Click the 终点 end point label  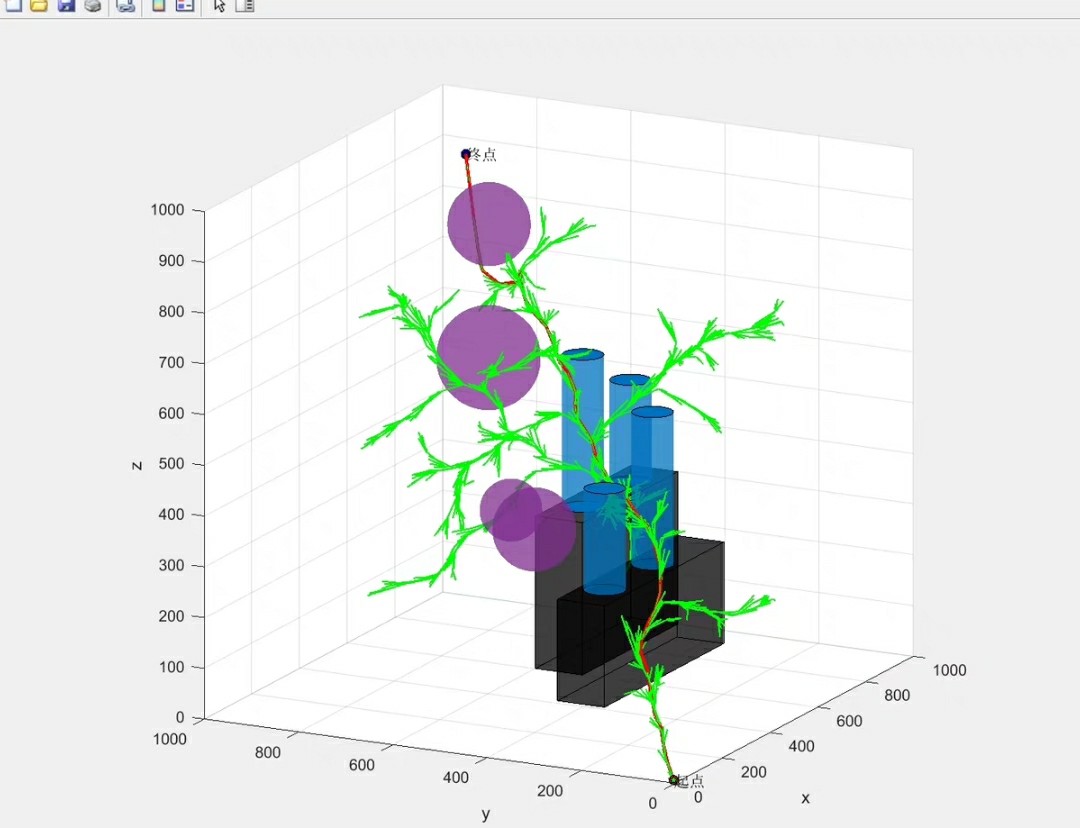click(x=482, y=154)
